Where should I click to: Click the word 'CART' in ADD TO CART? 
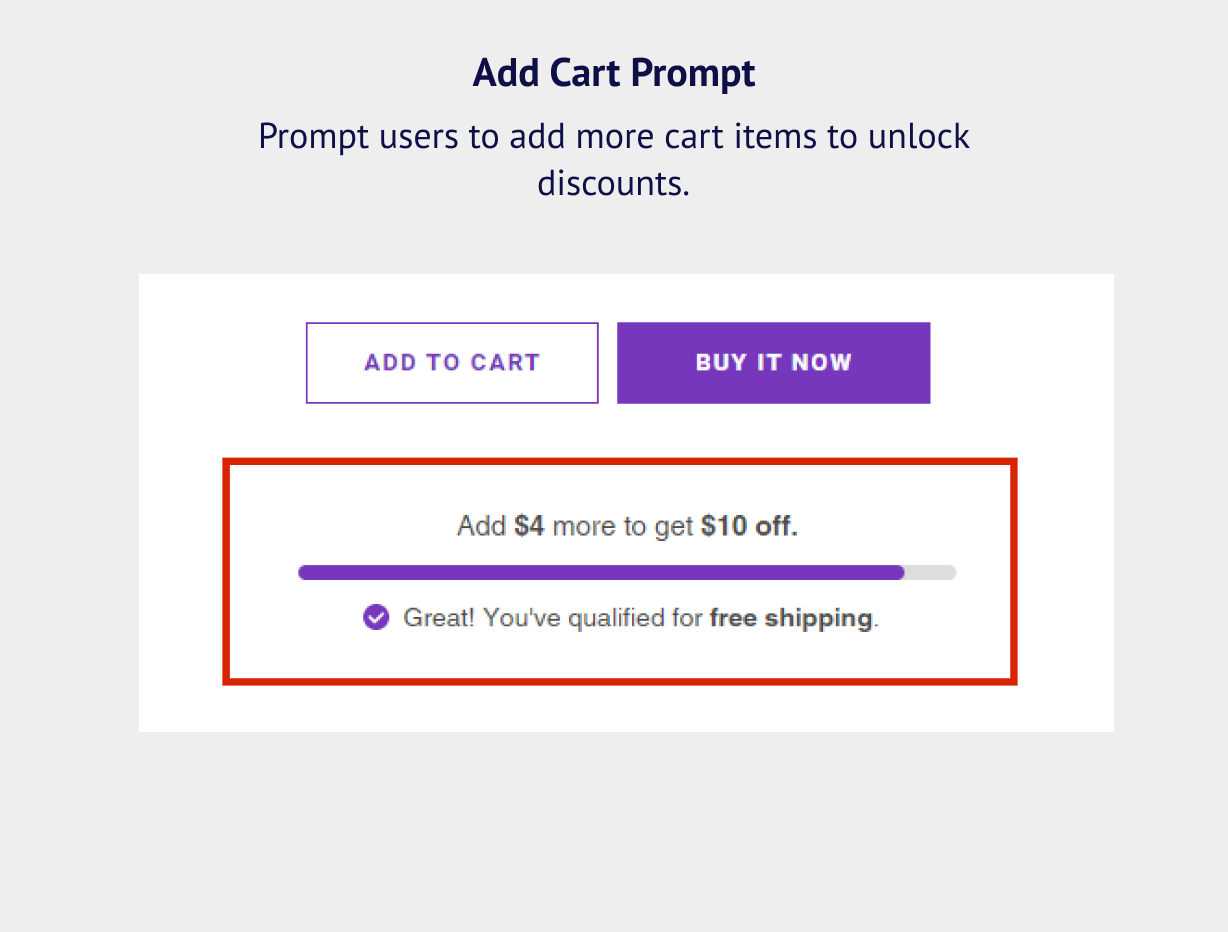pos(505,363)
